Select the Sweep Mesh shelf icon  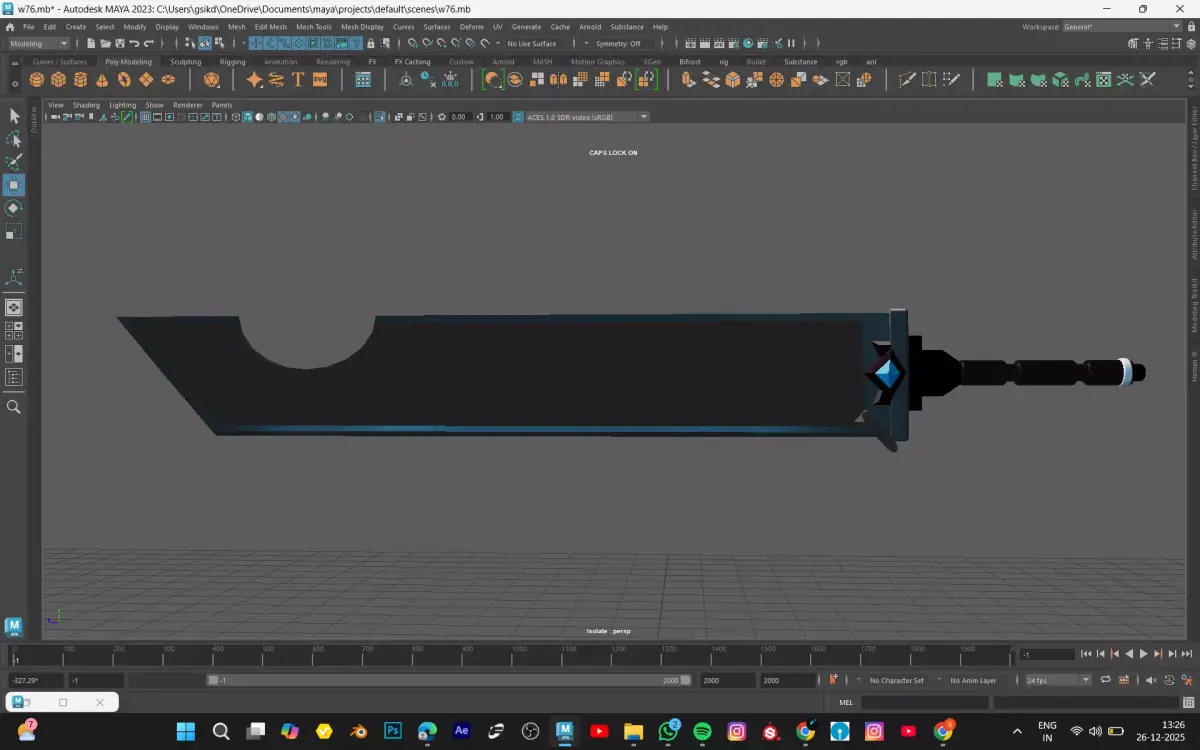[x=276, y=80]
